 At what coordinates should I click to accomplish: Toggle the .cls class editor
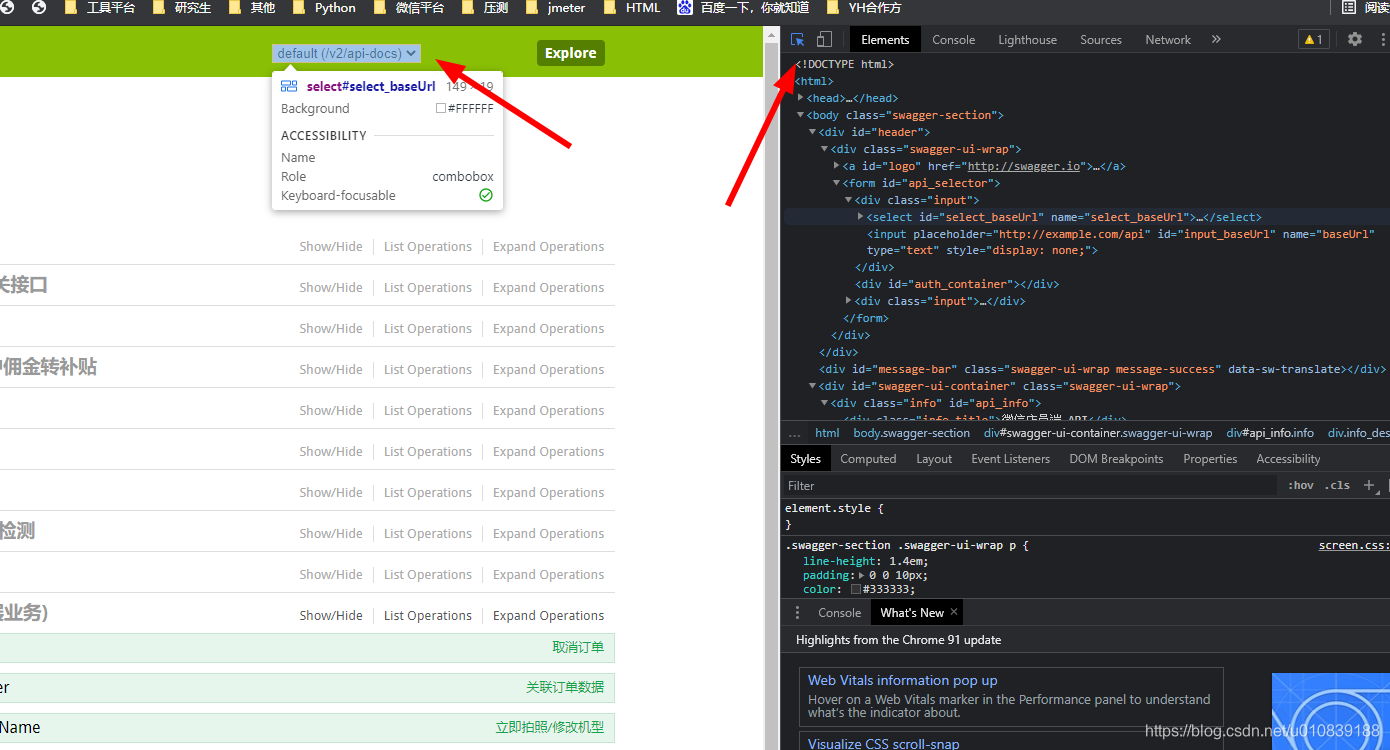coord(1337,485)
